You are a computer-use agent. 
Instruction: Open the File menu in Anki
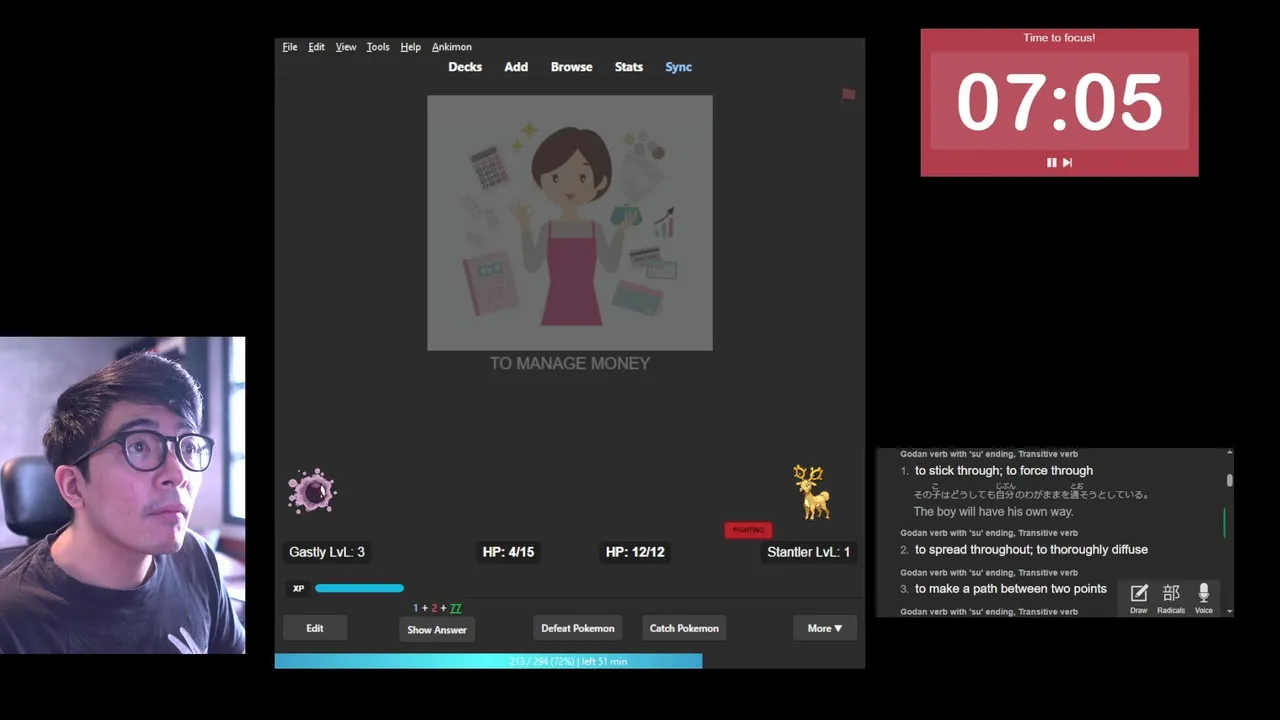tap(290, 47)
